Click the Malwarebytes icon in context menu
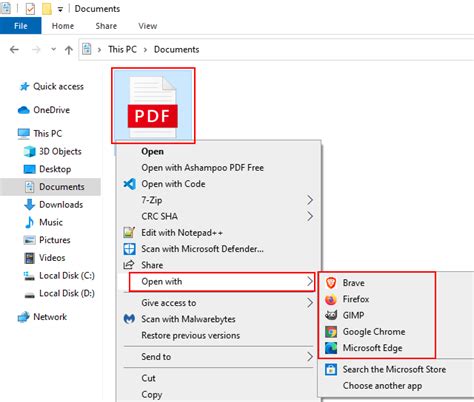Viewport: 474px width, 402px height. coord(129,319)
